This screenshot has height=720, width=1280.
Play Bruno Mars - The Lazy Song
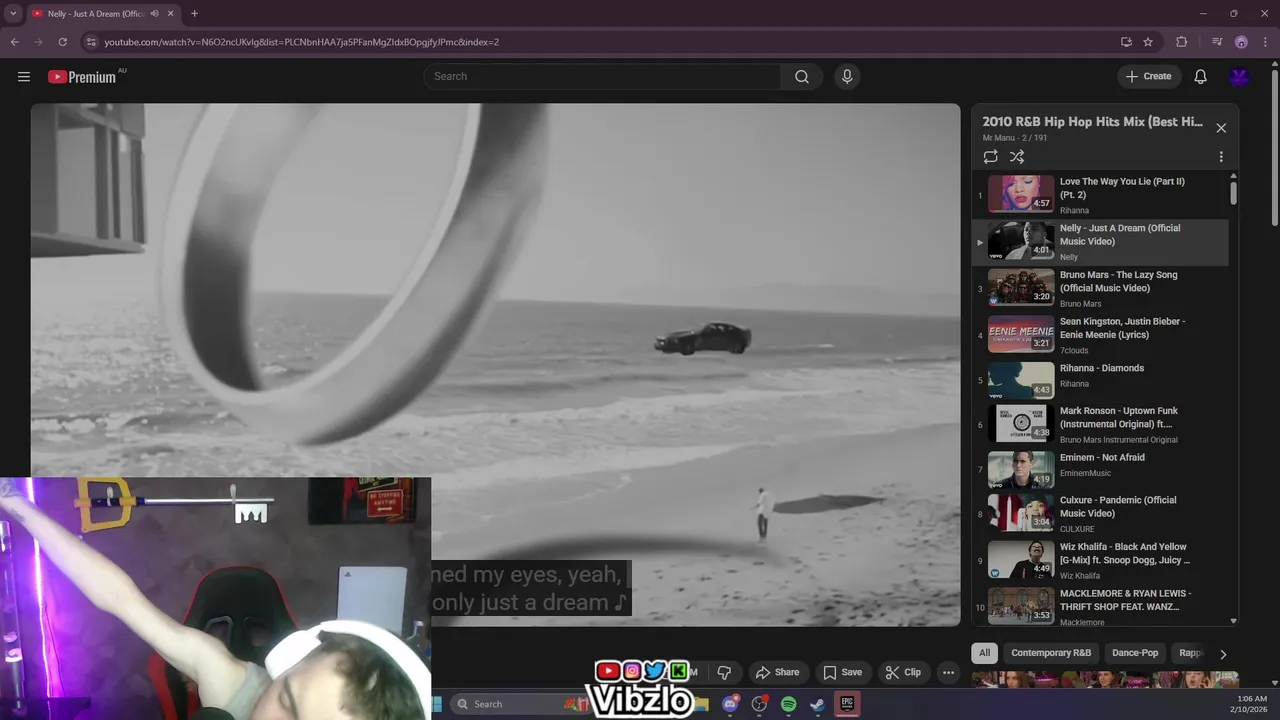click(1100, 288)
